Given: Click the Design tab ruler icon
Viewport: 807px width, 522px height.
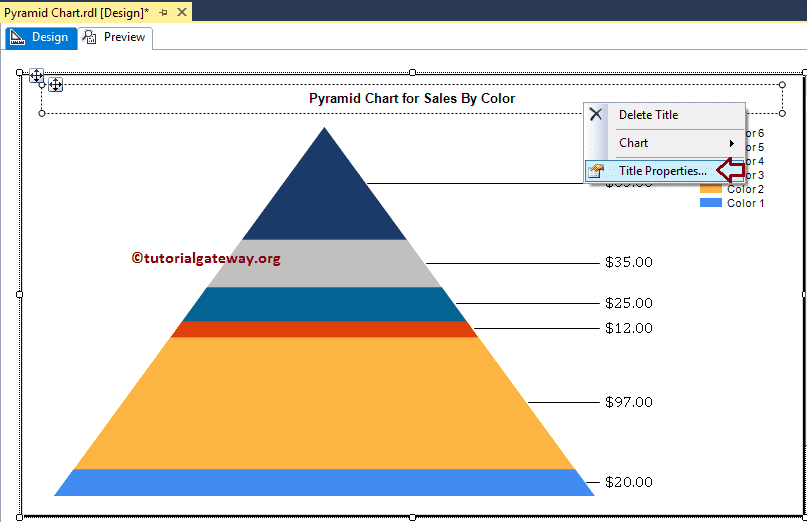Looking at the screenshot, I should [17, 37].
